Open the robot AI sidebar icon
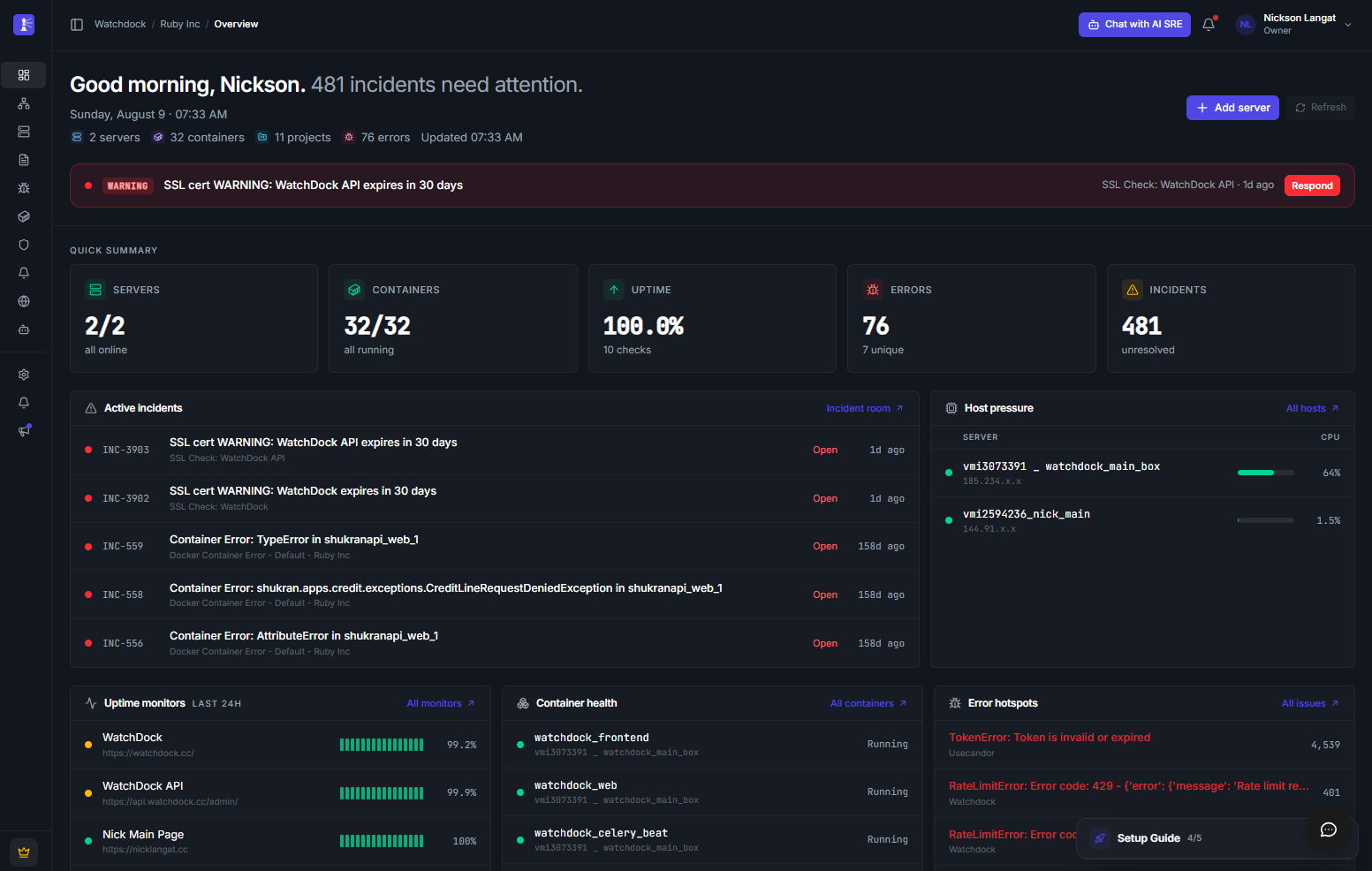 (x=24, y=329)
